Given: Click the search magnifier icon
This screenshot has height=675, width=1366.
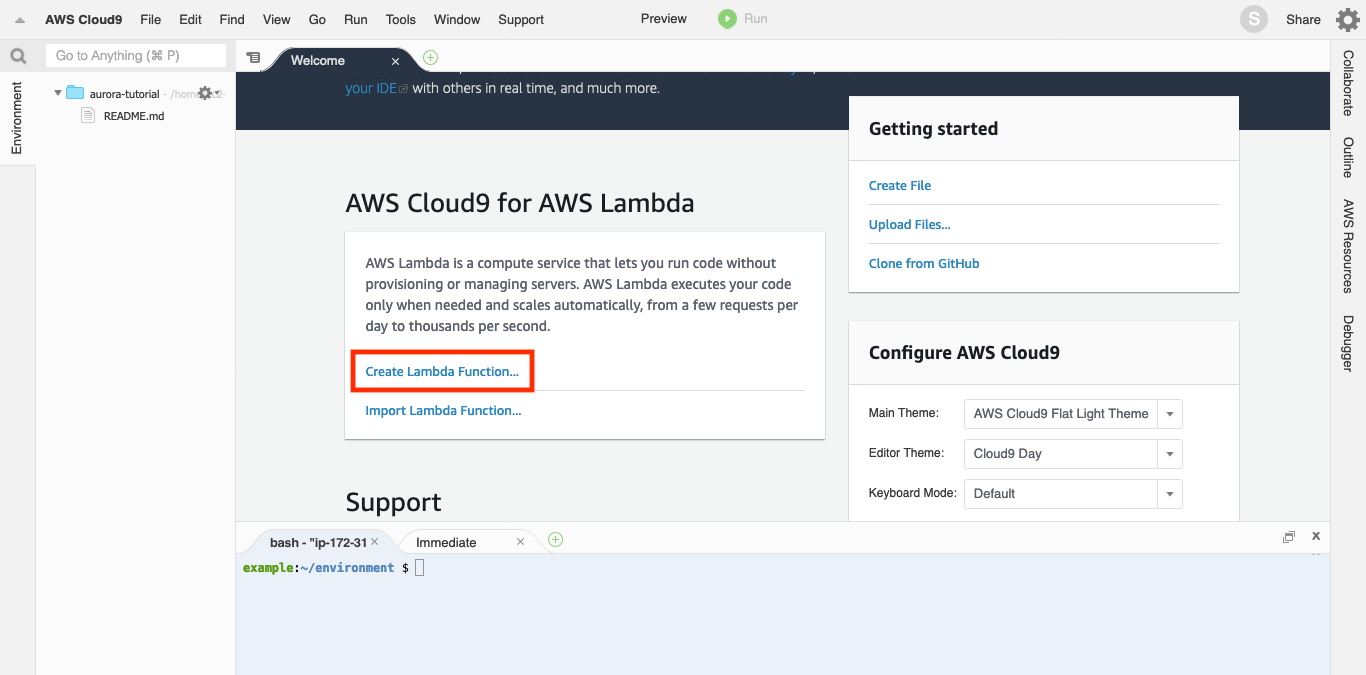Looking at the screenshot, I should [x=18, y=55].
